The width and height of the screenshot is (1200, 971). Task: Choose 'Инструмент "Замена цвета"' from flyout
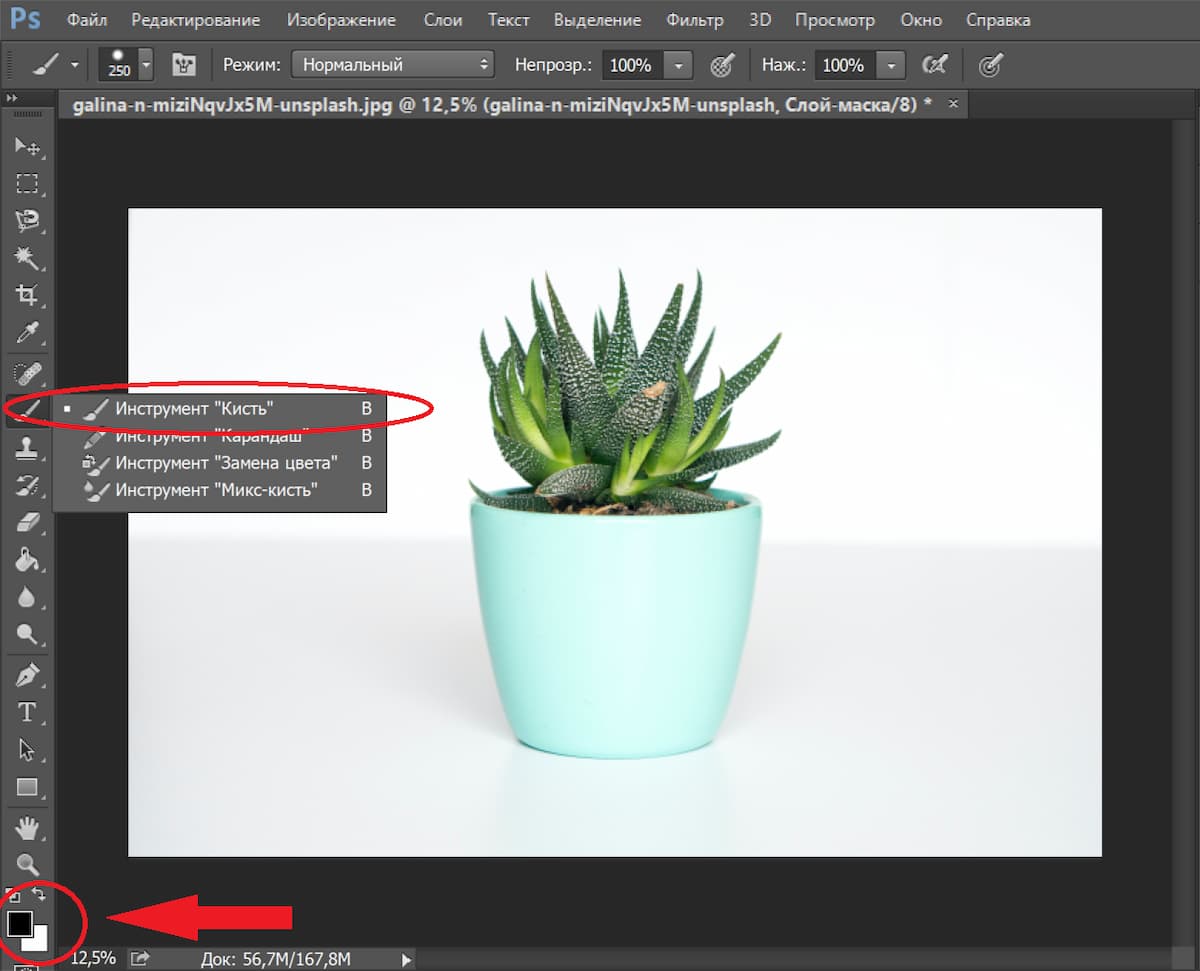tap(226, 463)
